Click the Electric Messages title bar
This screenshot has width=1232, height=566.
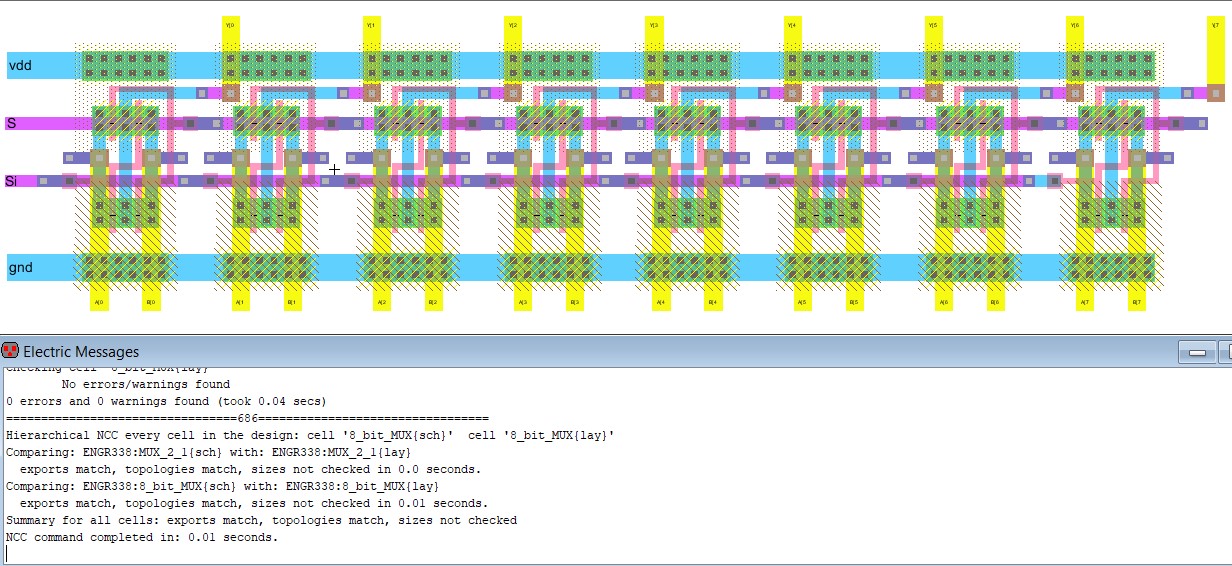coord(600,352)
